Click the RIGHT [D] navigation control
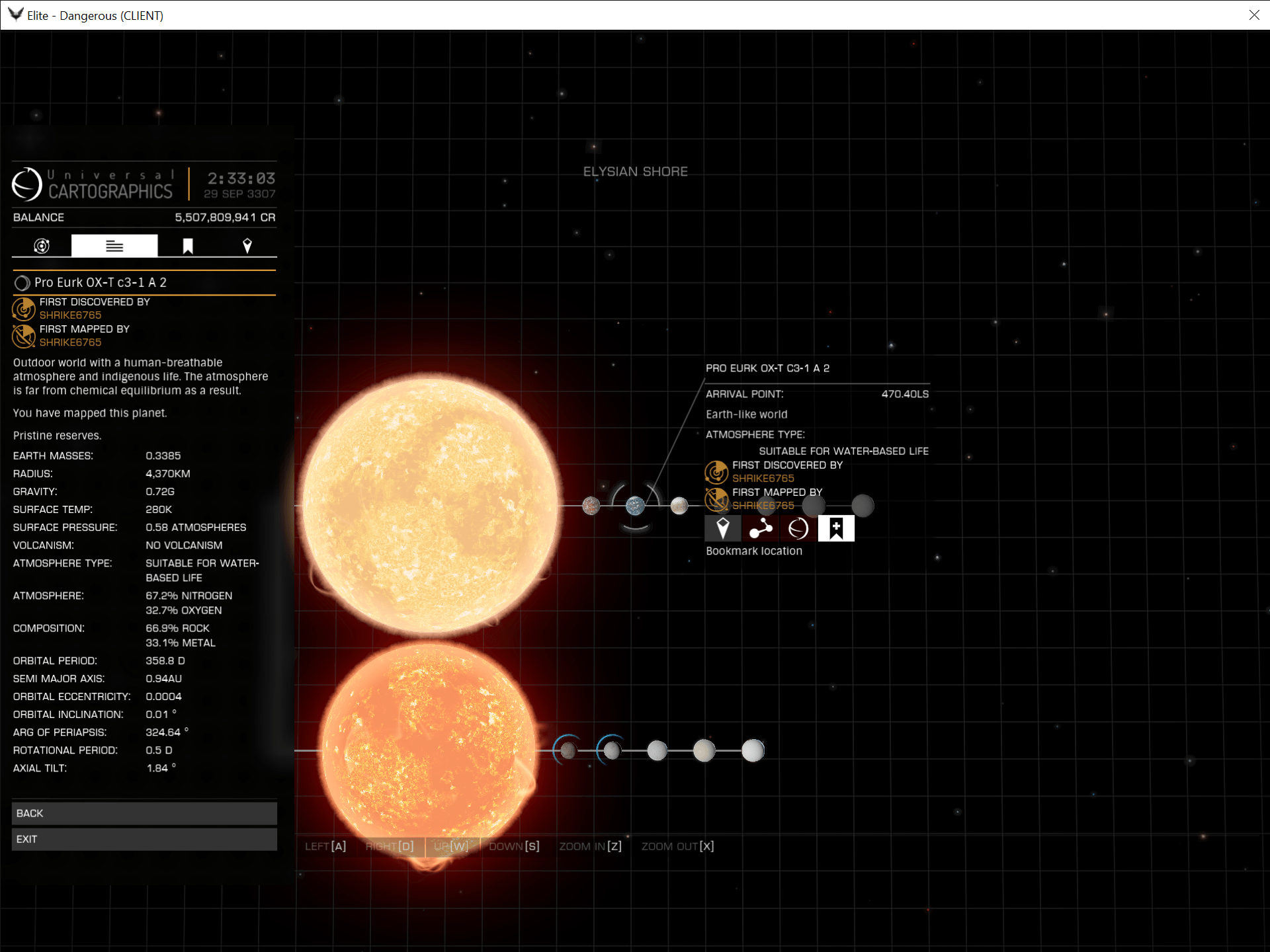 [x=390, y=846]
